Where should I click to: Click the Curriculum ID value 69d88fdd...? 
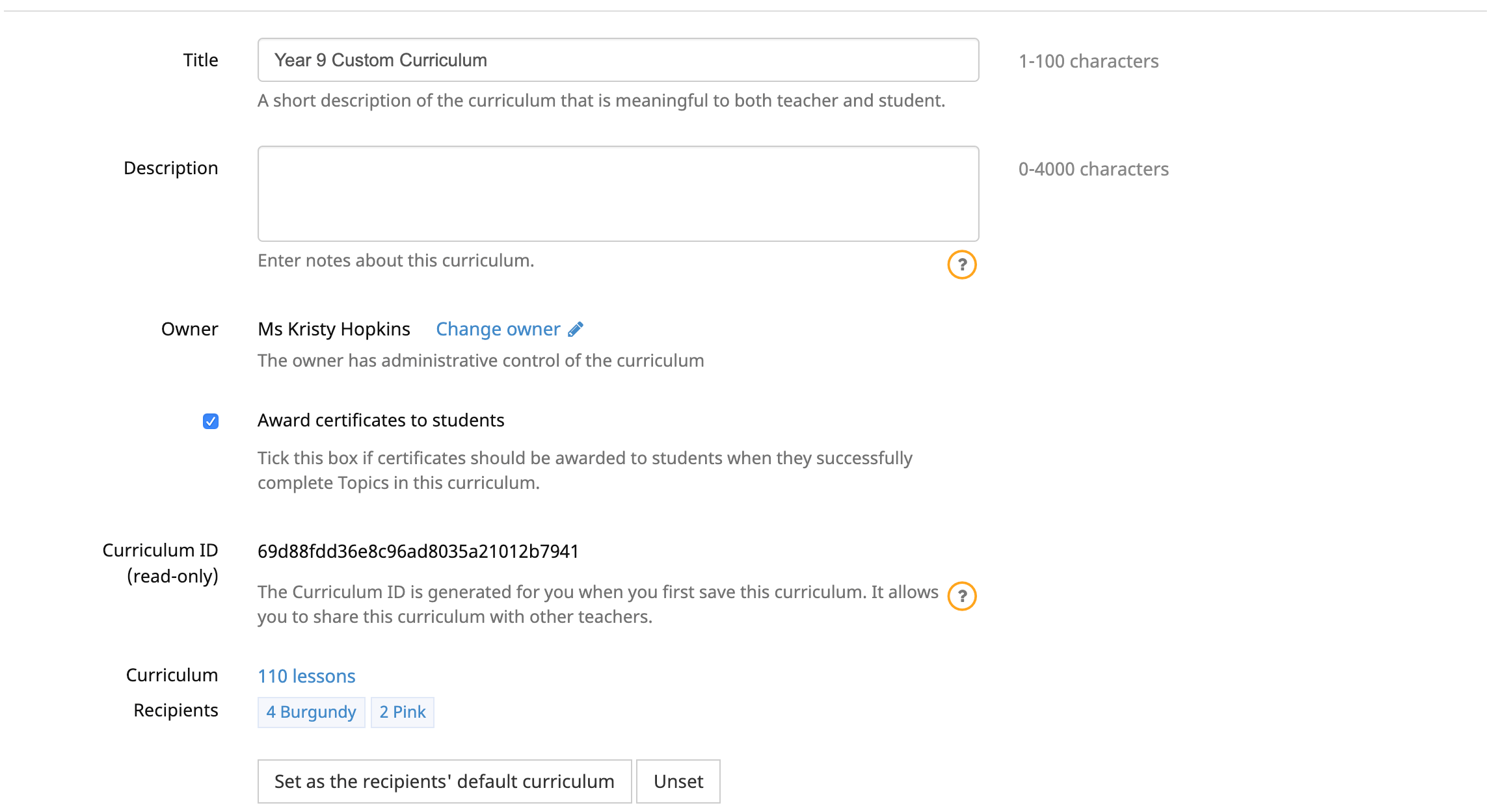coord(418,551)
